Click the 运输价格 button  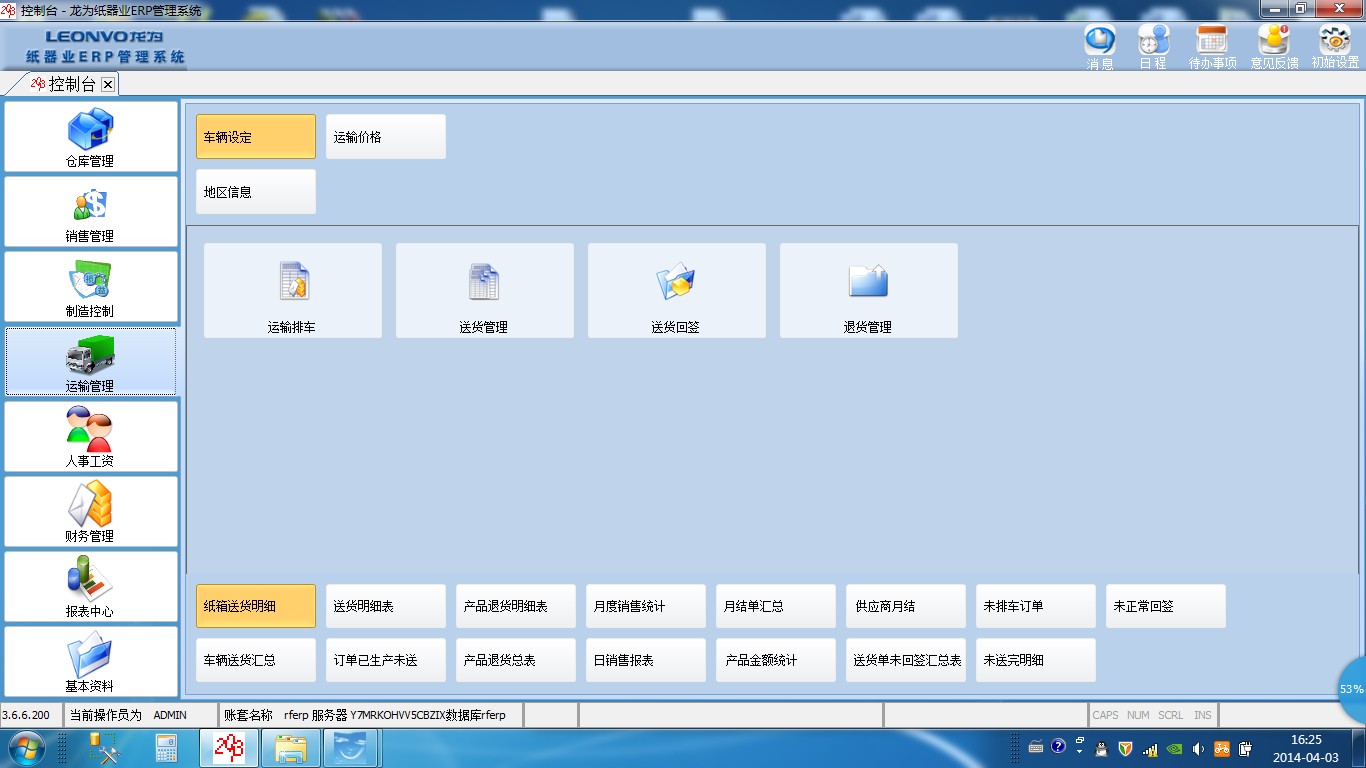(385, 137)
